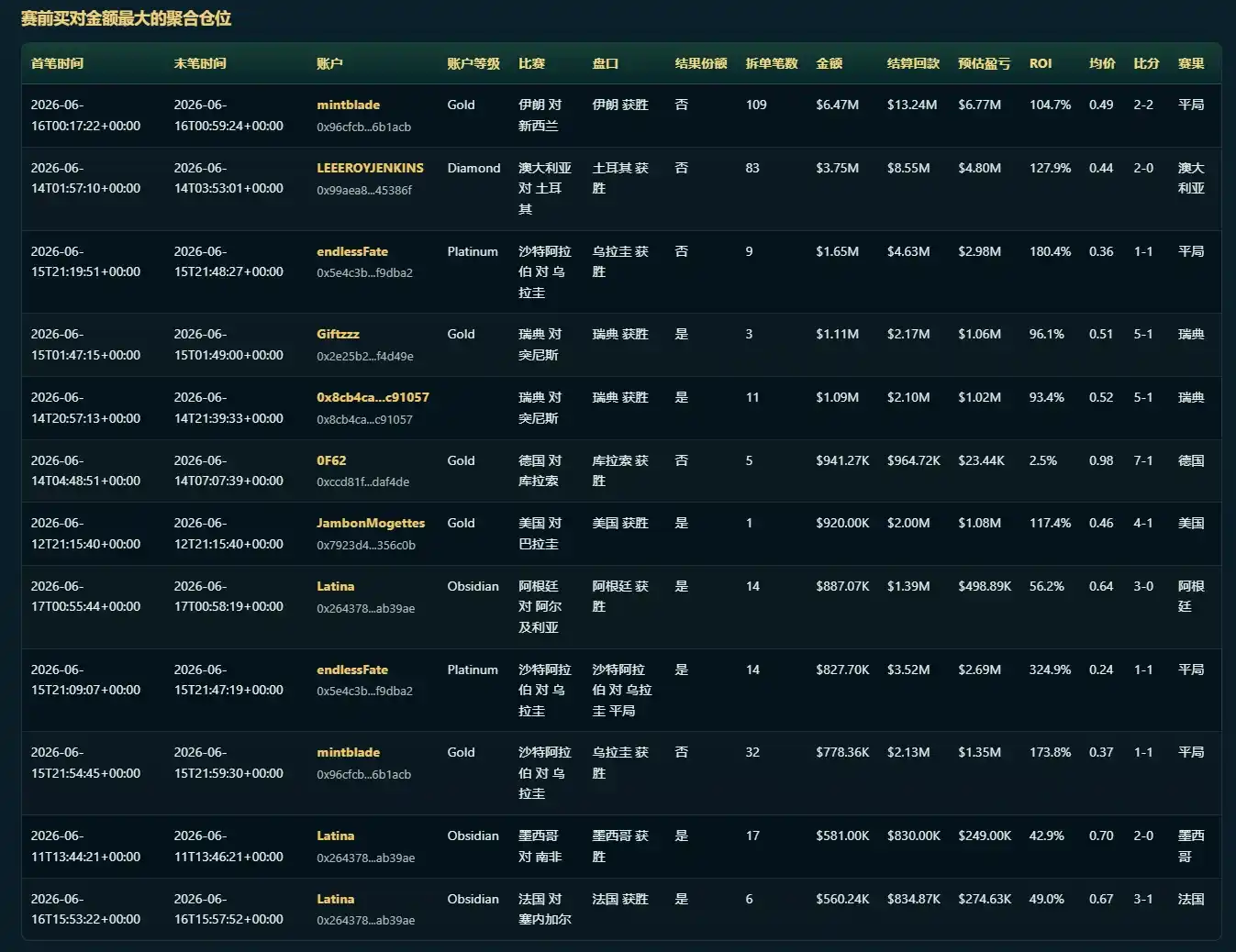The width and height of the screenshot is (1236, 952).
Task: Click the 比分 column header
Action: click(x=1146, y=63)
